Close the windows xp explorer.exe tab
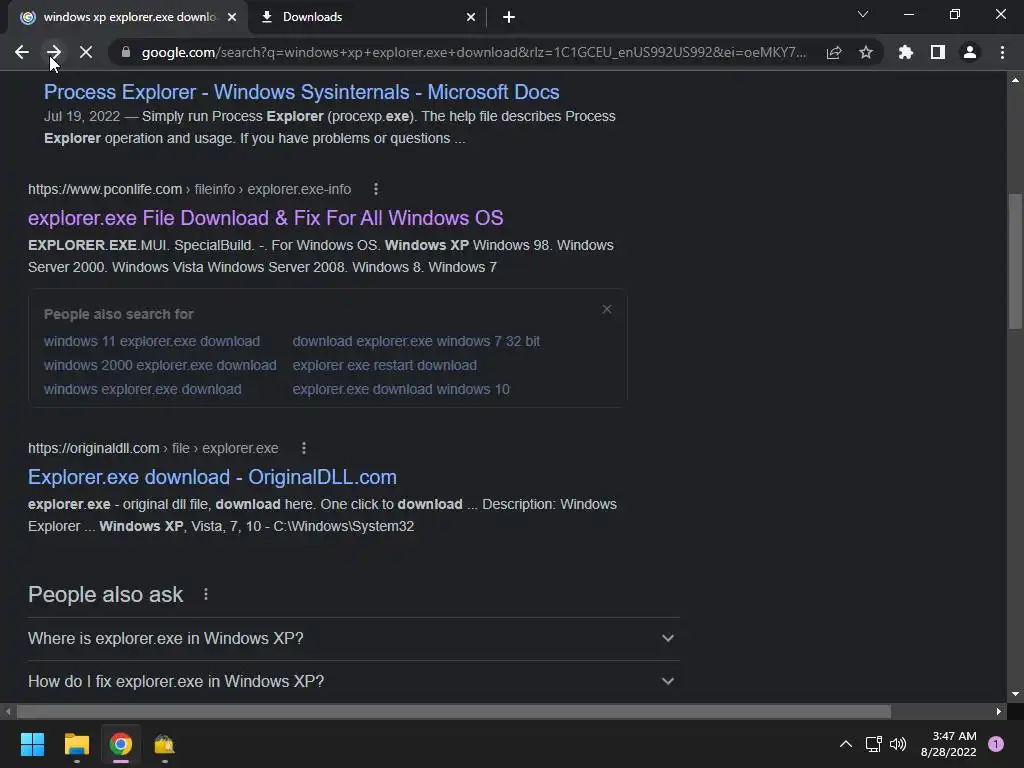The height and width of the screenshot is (768, 1024). pos(232,17)
